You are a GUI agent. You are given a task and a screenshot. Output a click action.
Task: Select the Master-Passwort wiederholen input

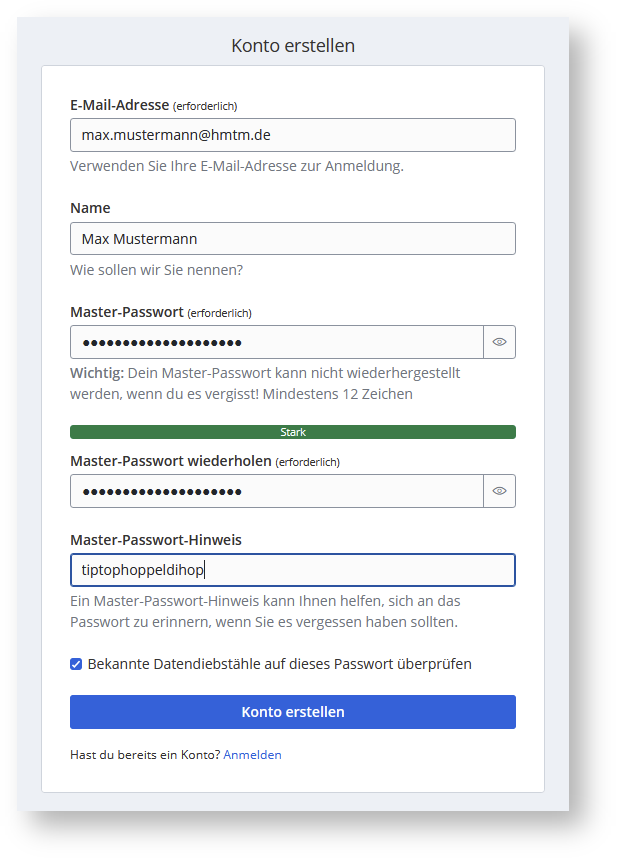point(276,491)
